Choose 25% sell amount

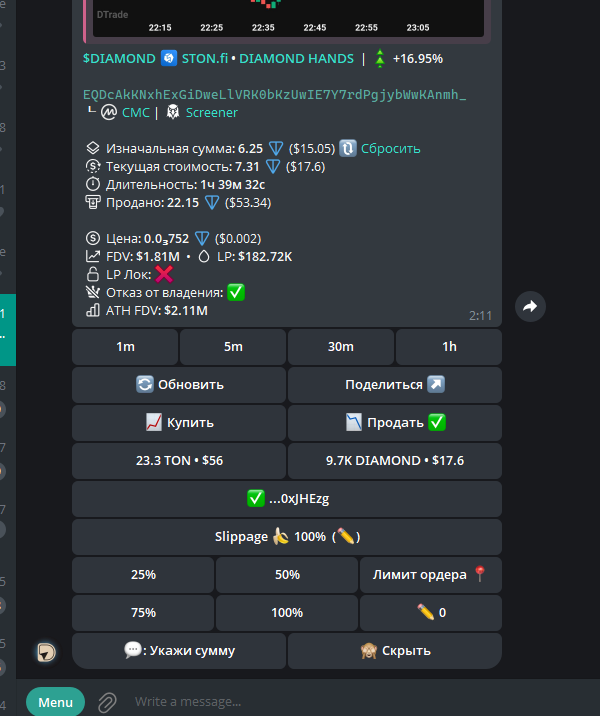143,574
